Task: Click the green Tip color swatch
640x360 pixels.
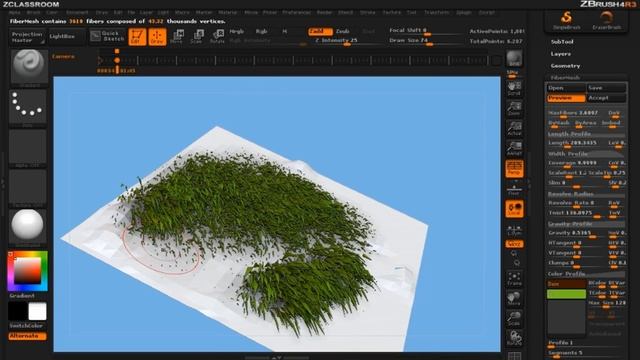Action: click(x=566, y=294)
